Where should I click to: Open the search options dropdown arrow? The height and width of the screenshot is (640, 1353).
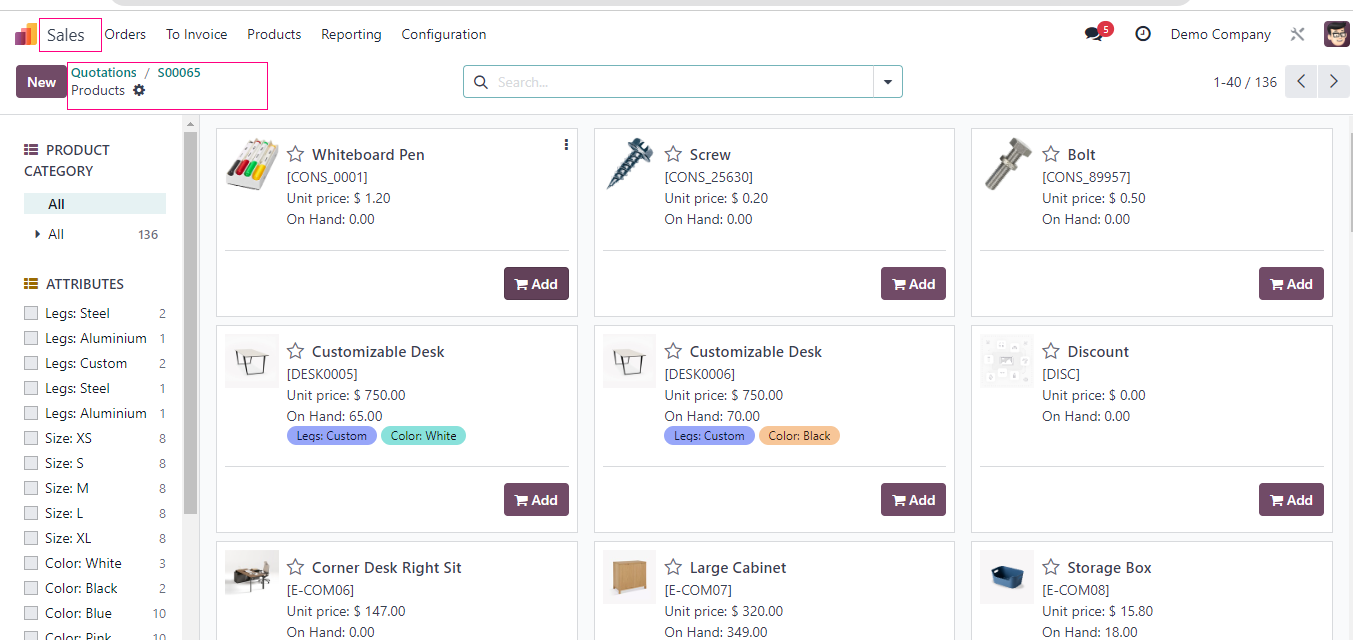point(888,82)
